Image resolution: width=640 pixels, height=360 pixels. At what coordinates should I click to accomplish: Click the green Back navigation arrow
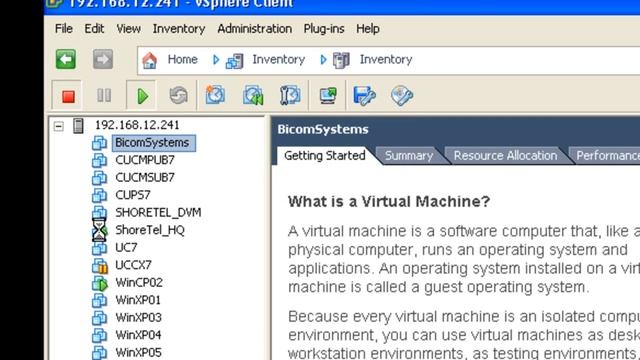[x=66, y=60]
